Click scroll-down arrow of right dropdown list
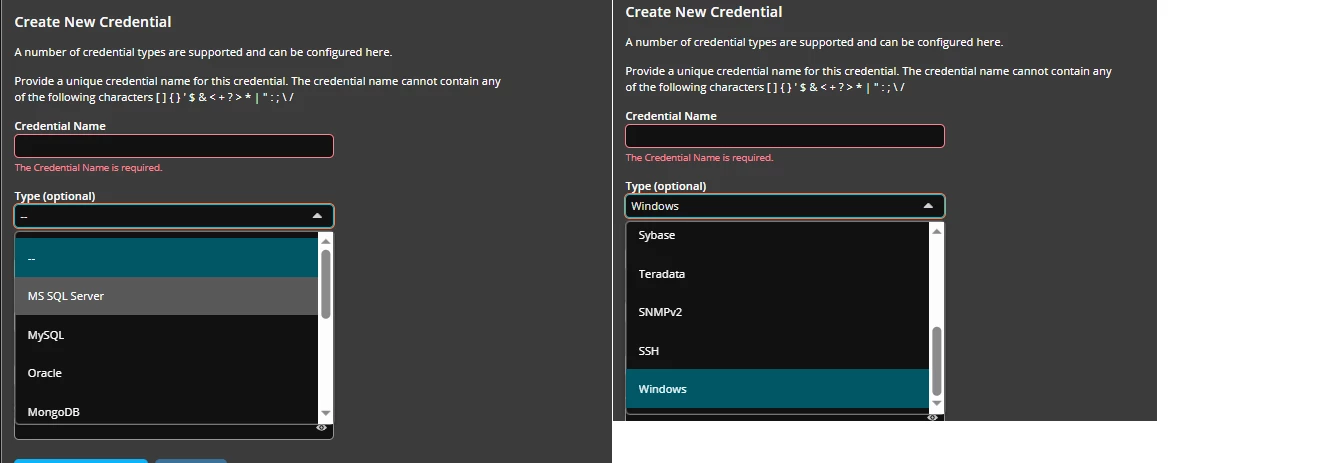This screenshot has width=1325, height=463. (936, 403)
